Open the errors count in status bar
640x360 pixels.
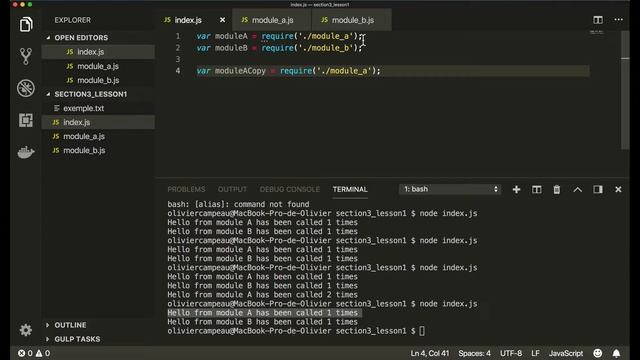point(25,353)
